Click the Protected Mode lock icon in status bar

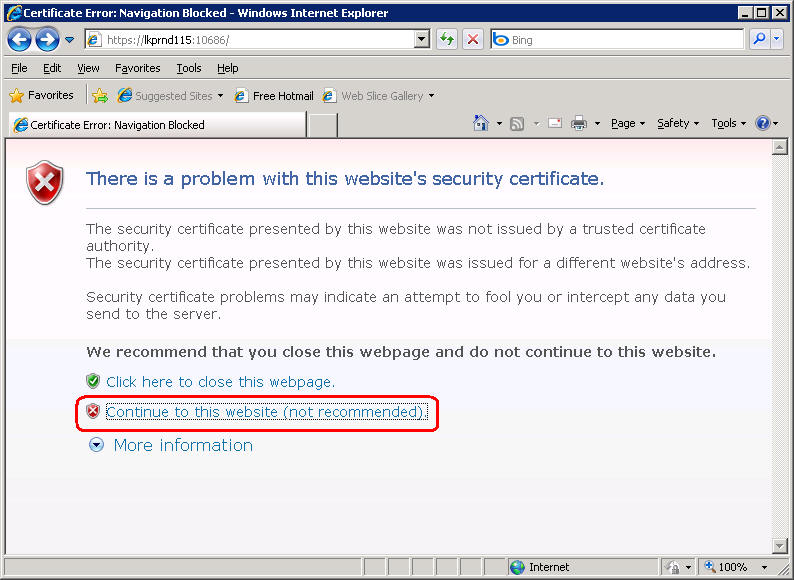tap(673, 567)
